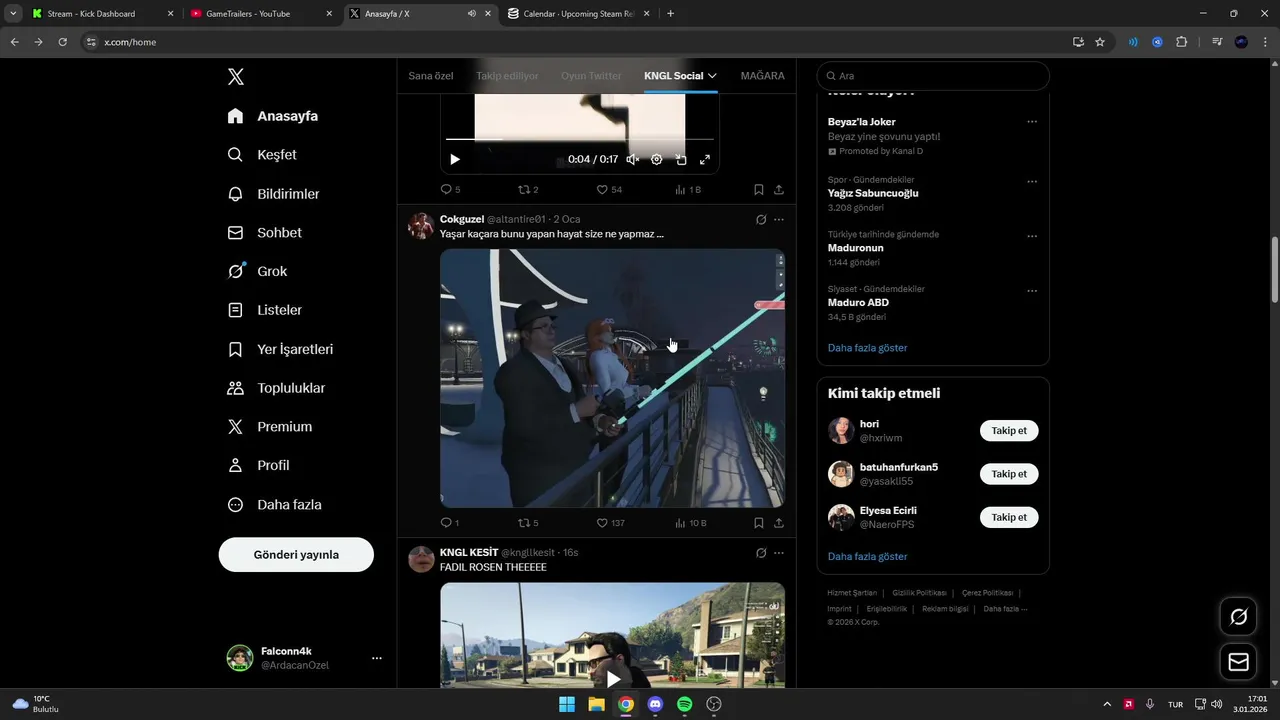The height and width of the screenshot is (720, 1280).
Task: Open Grok actions on KNGL KESİT post
Action: (761, 553)
